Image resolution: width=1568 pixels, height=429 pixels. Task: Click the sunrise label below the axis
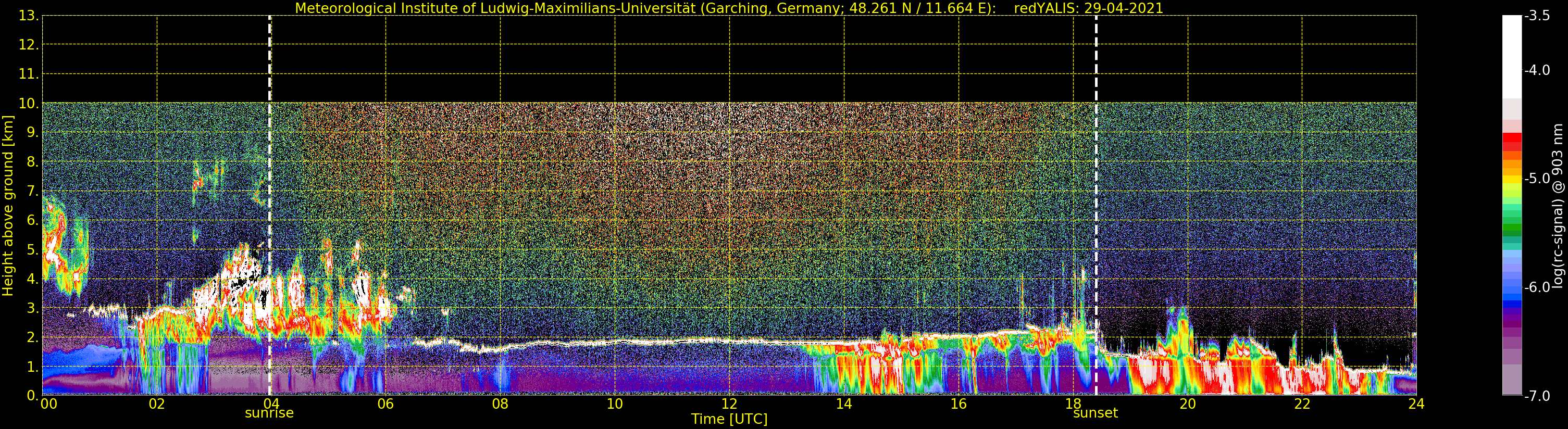coord(269,412)
